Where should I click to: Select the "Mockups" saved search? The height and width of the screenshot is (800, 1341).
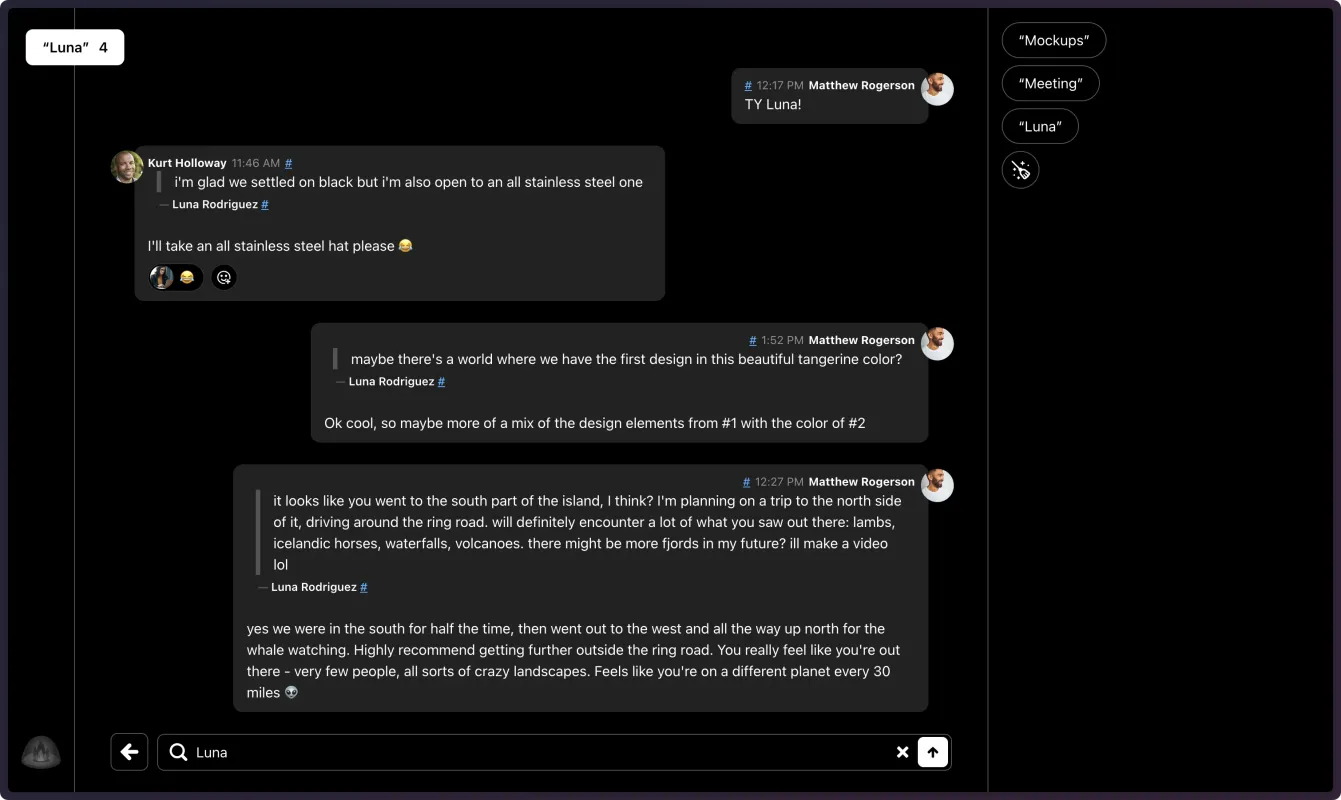[x=1053, y=41]
